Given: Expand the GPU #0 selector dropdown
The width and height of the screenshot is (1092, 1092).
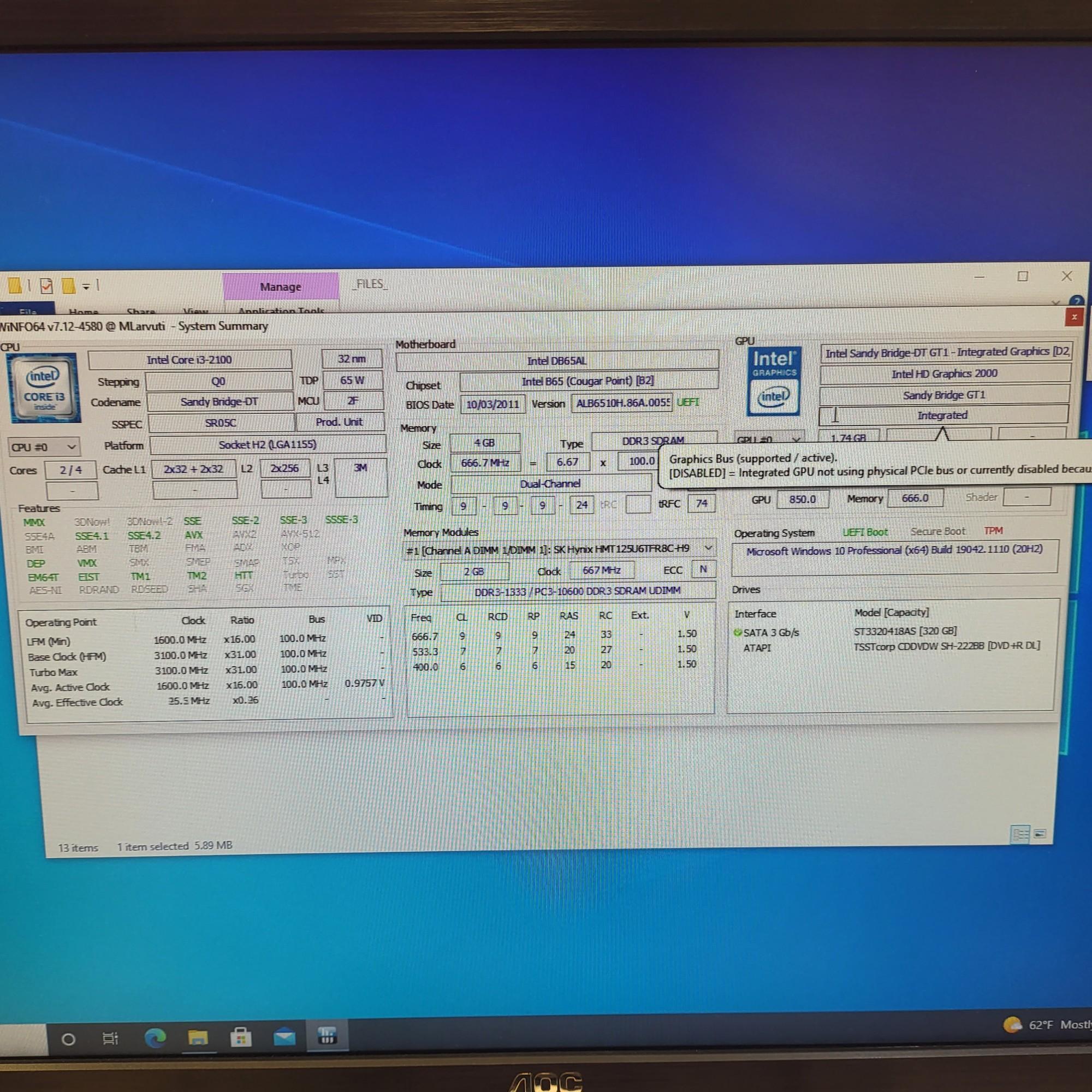Looking at the screenshot, I should click(769, 438).
